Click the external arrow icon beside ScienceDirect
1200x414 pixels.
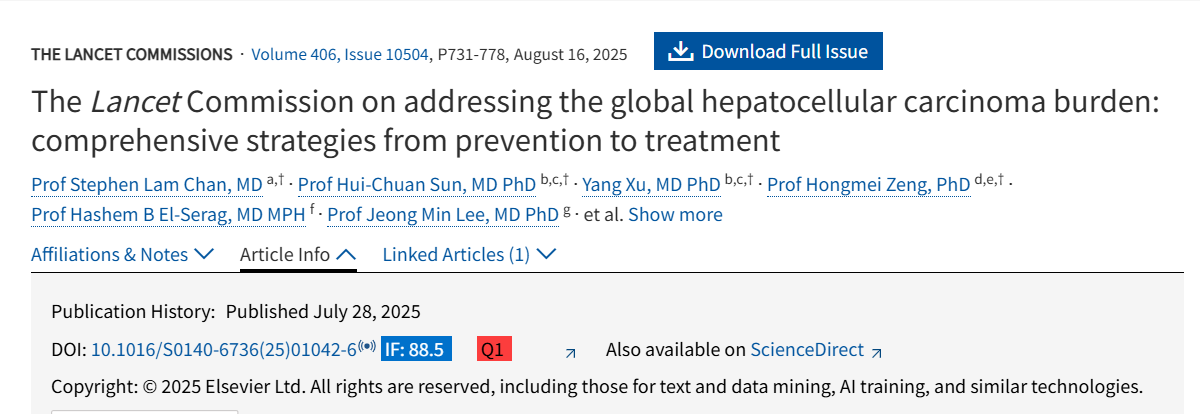(877, 352)
